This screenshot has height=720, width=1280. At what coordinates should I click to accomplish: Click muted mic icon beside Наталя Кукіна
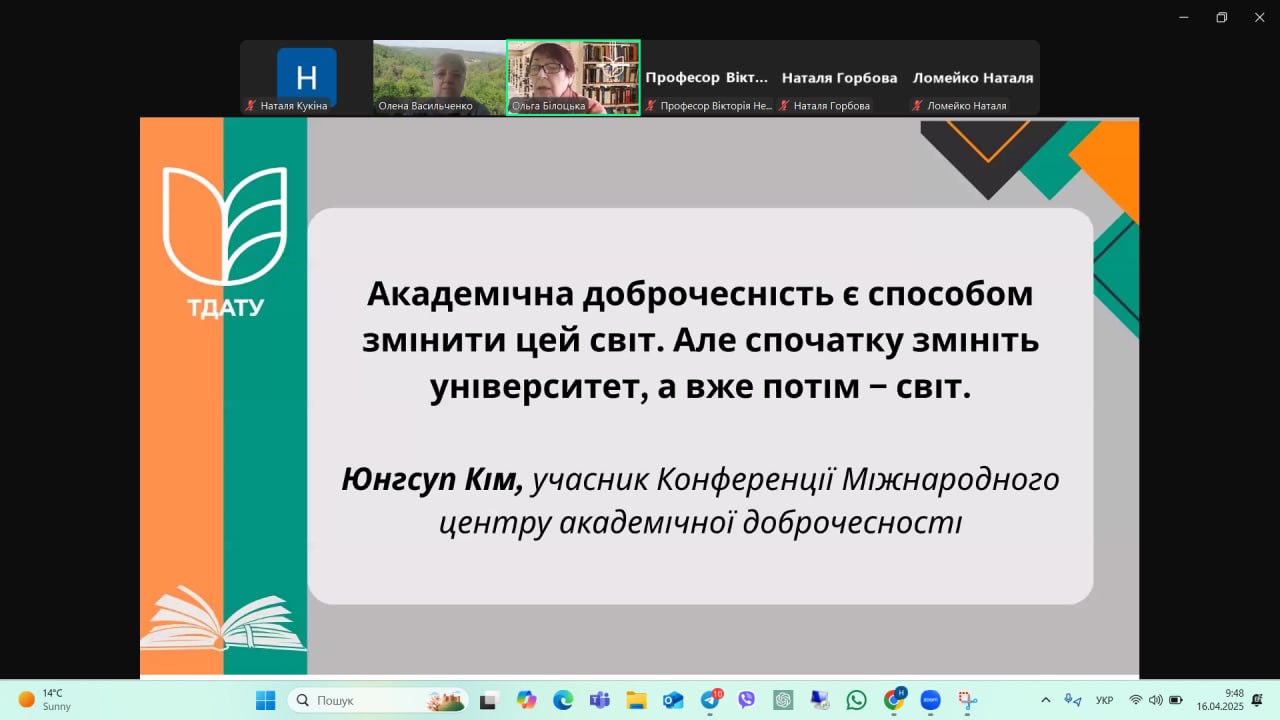(x=251, y=105)
